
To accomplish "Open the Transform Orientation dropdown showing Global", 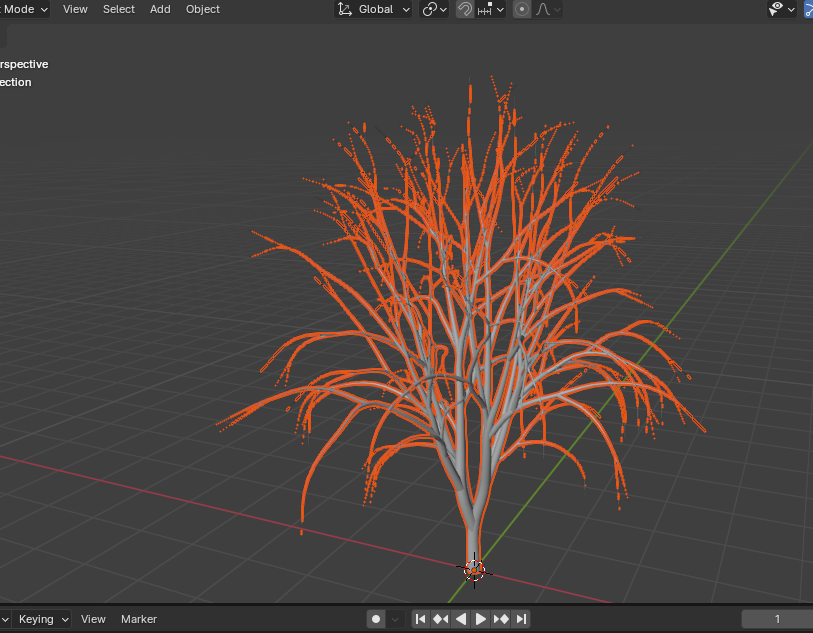I will click(373, 9).
